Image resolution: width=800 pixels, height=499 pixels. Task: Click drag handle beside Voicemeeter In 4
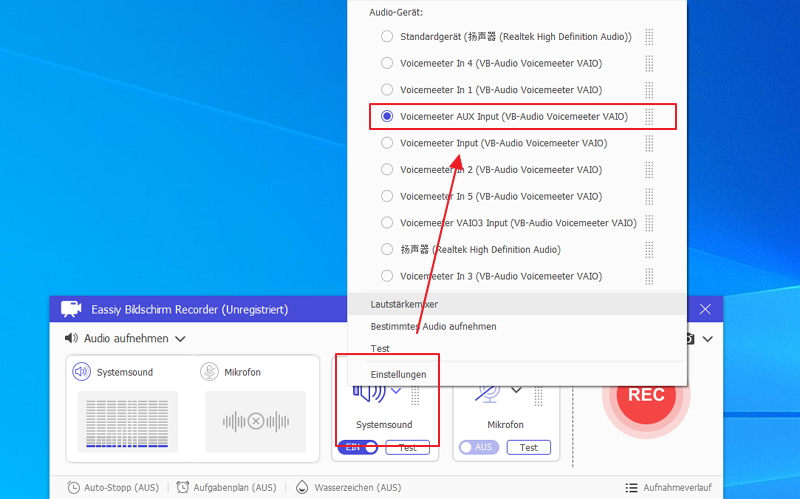[649, 63]
